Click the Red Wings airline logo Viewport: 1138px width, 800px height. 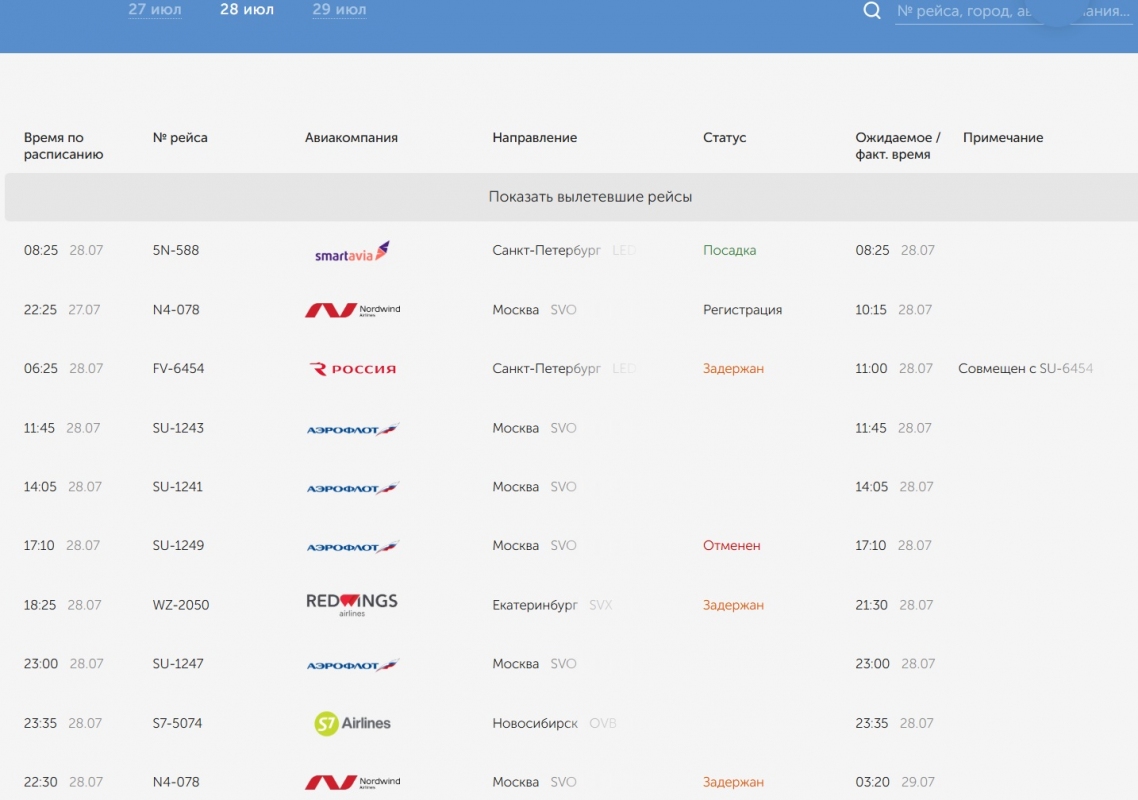(352, 604)
